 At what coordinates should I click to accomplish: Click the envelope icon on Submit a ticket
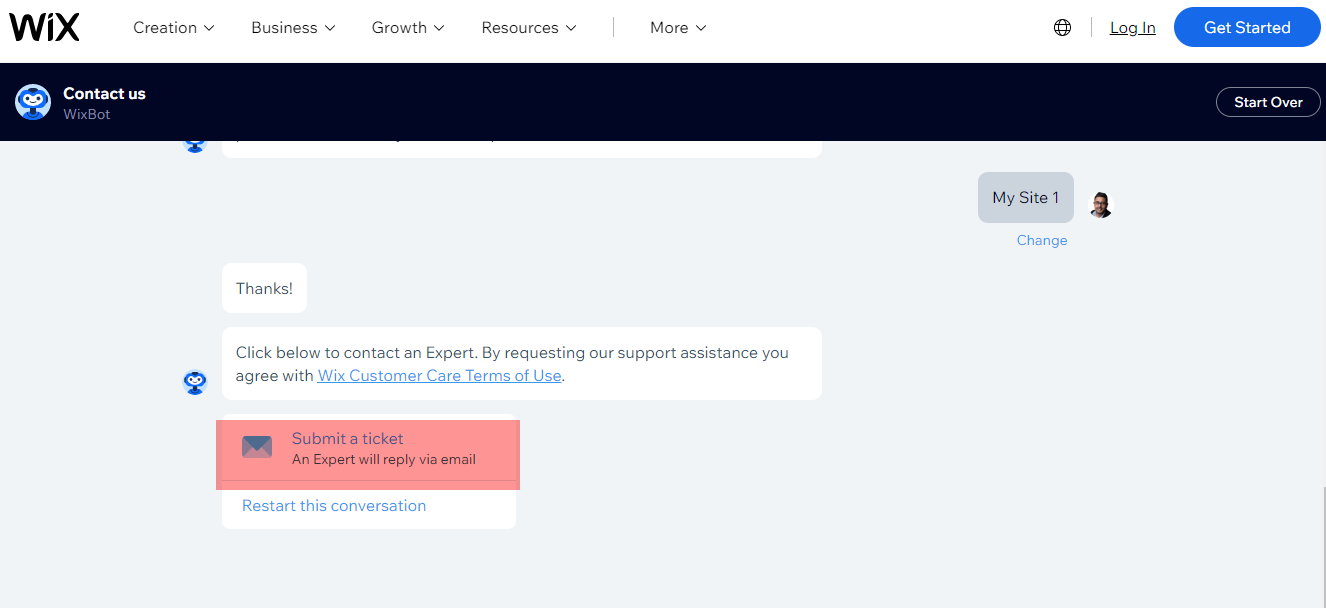(x=257, y=447)
